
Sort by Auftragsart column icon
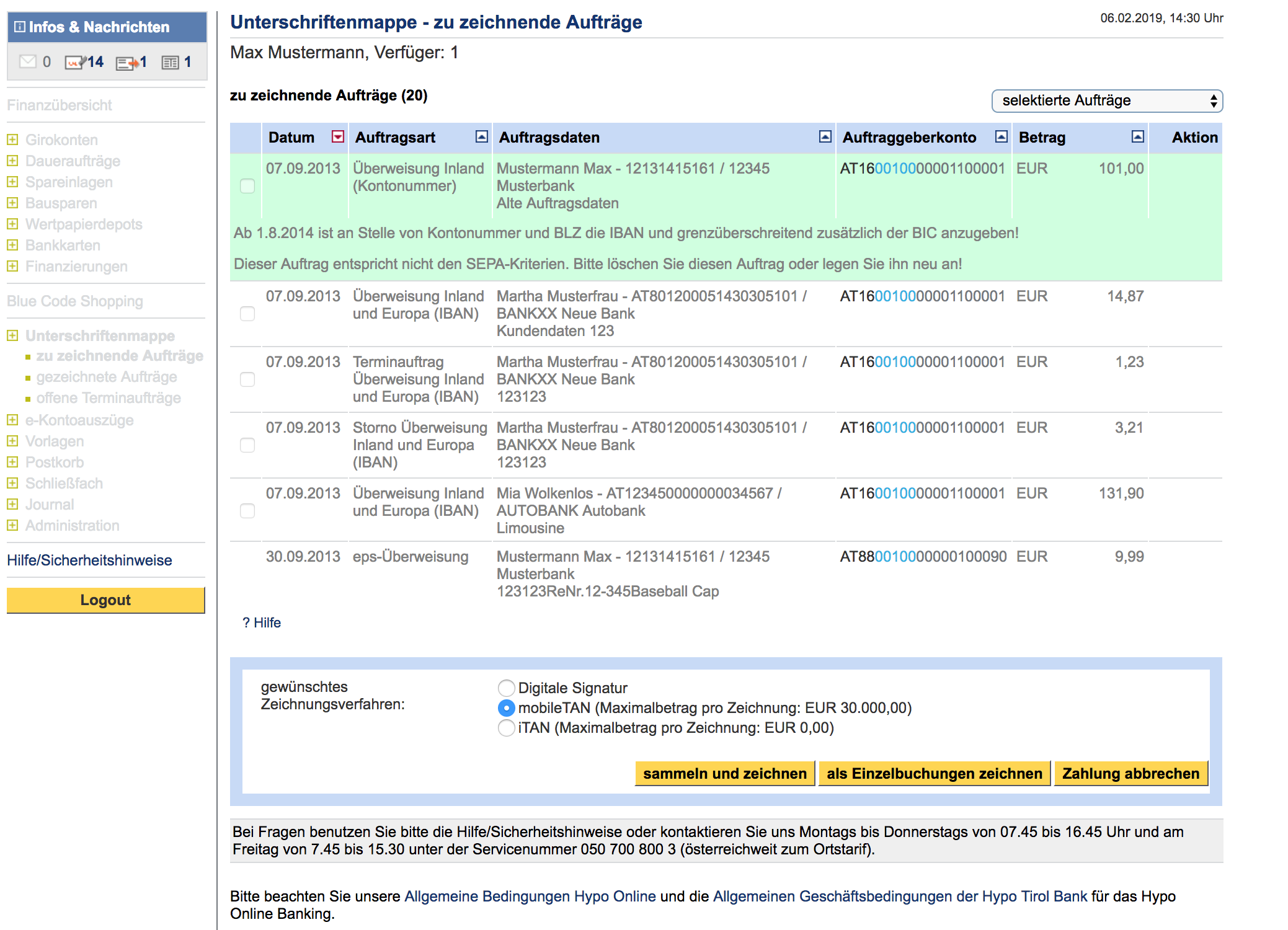pyautogui.click(x=481, y=137)
